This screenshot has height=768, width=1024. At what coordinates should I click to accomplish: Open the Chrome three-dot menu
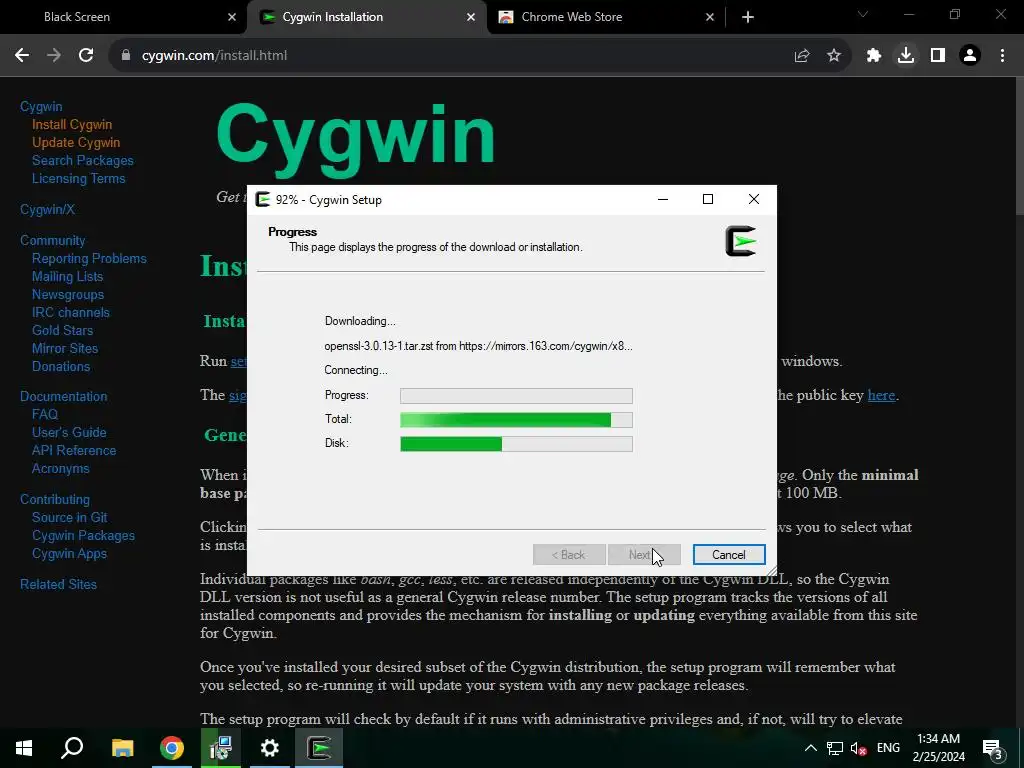(x=1002, y=56)
